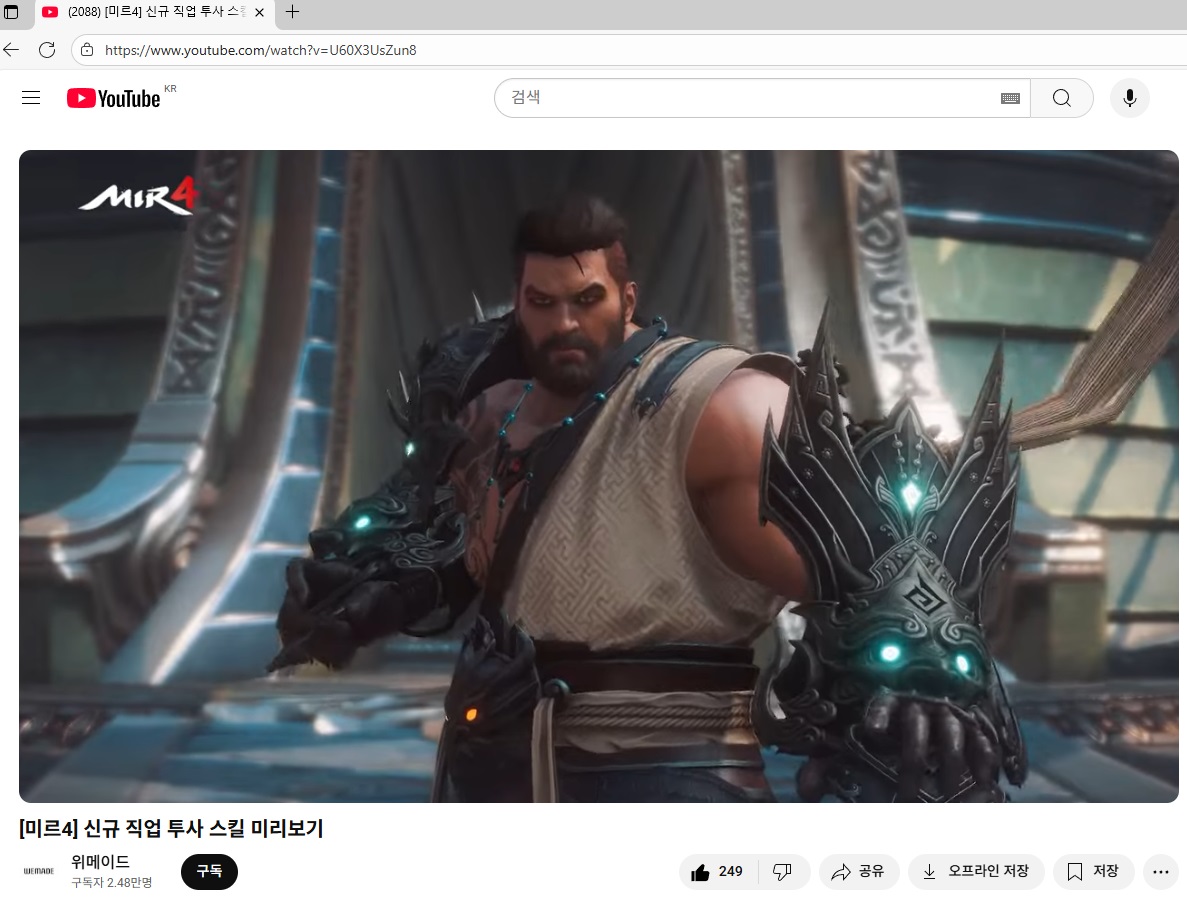Click the offline save download button (오프라인 저장)
Screen dimensions: 1187x903
[975, 872]
